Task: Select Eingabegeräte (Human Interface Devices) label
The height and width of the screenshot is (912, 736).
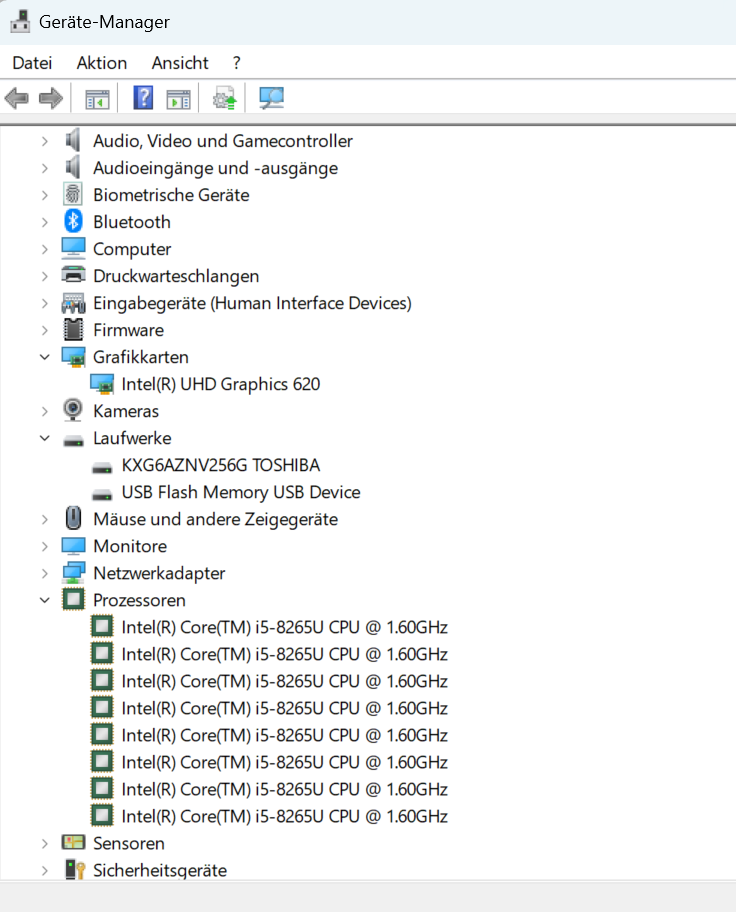Action: (252, 304)
